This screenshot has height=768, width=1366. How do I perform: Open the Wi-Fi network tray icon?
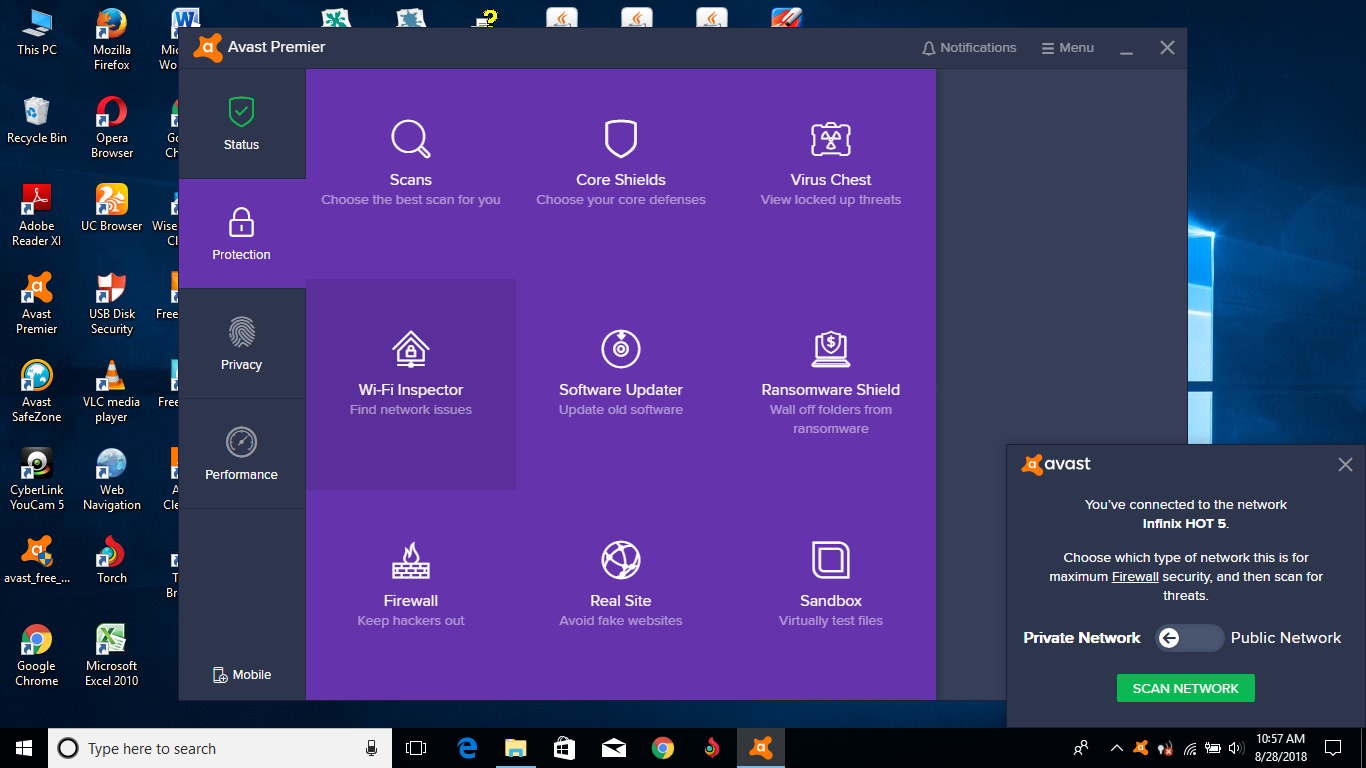(x=1190, y=748)
